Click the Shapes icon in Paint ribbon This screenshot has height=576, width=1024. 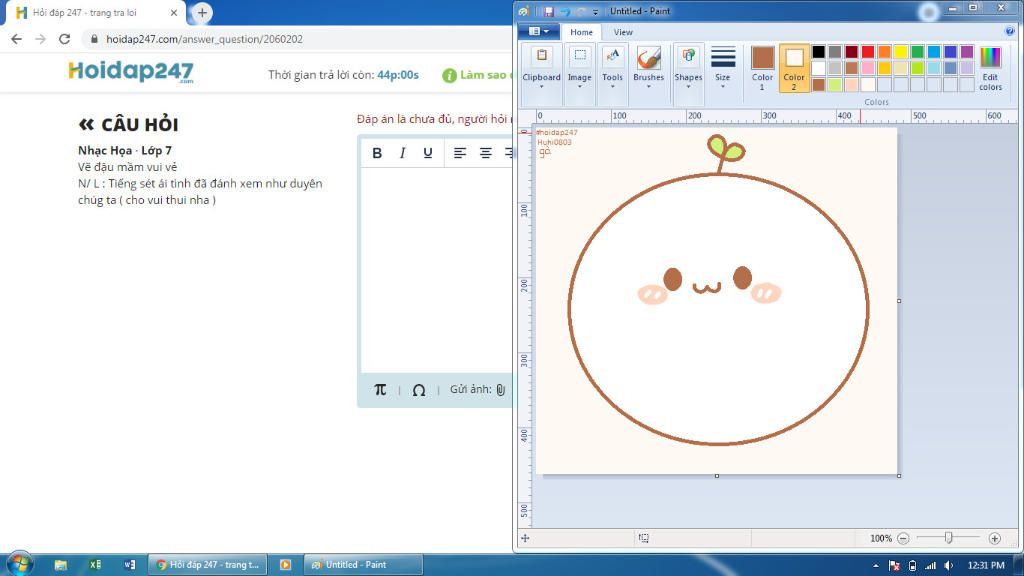click(x=688, y=56)
